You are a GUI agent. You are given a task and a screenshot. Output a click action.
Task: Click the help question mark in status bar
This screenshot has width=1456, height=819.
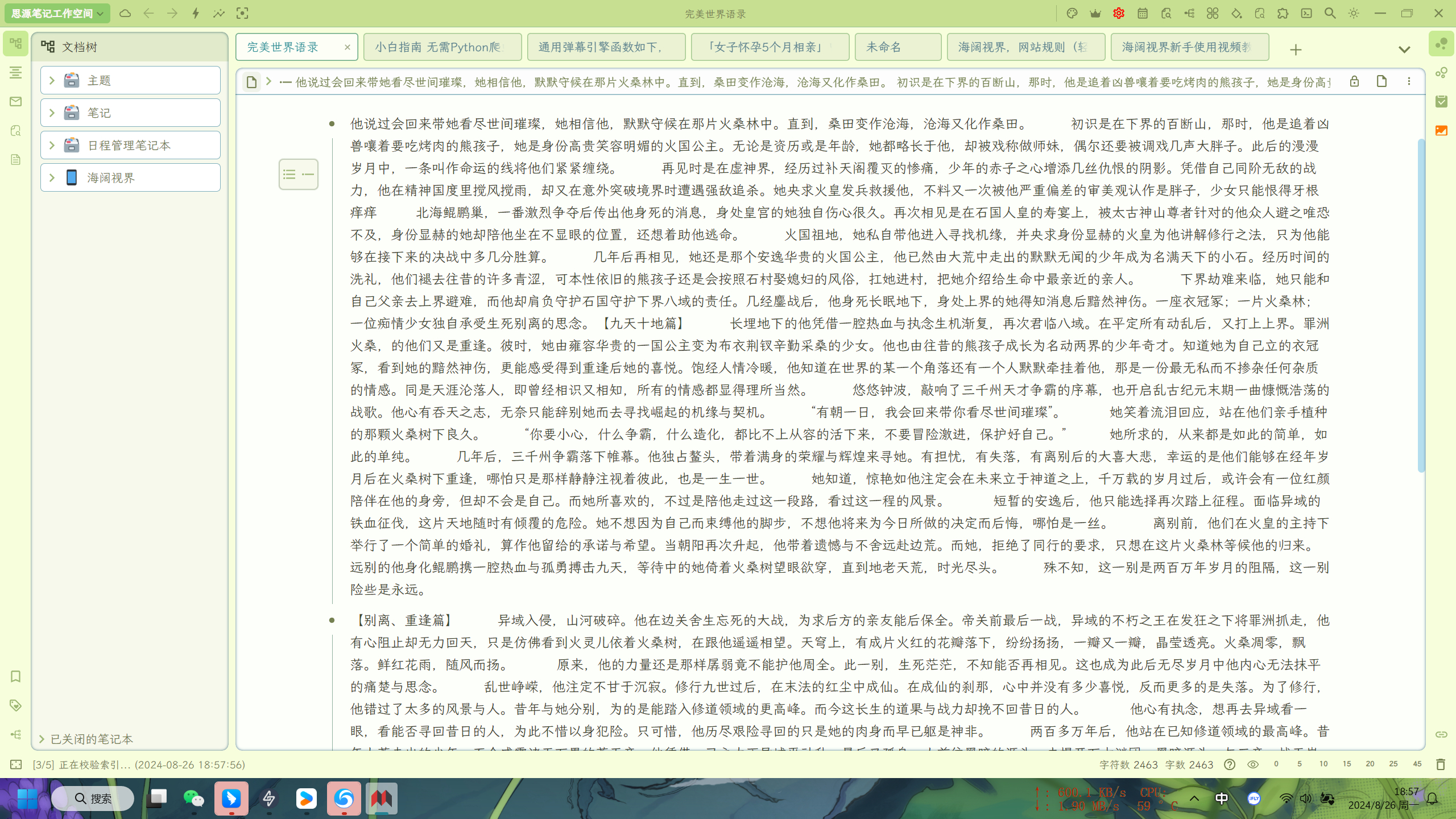(1229, 764)
